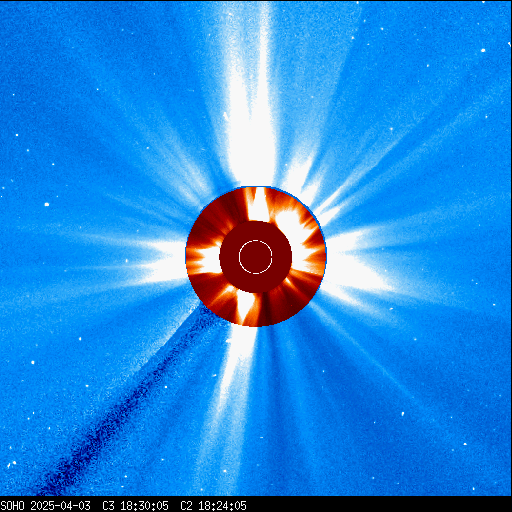The height and width of the screenshot is (512, 512).
Task: Click the dark red occulting disk
Action: point(256,257)
